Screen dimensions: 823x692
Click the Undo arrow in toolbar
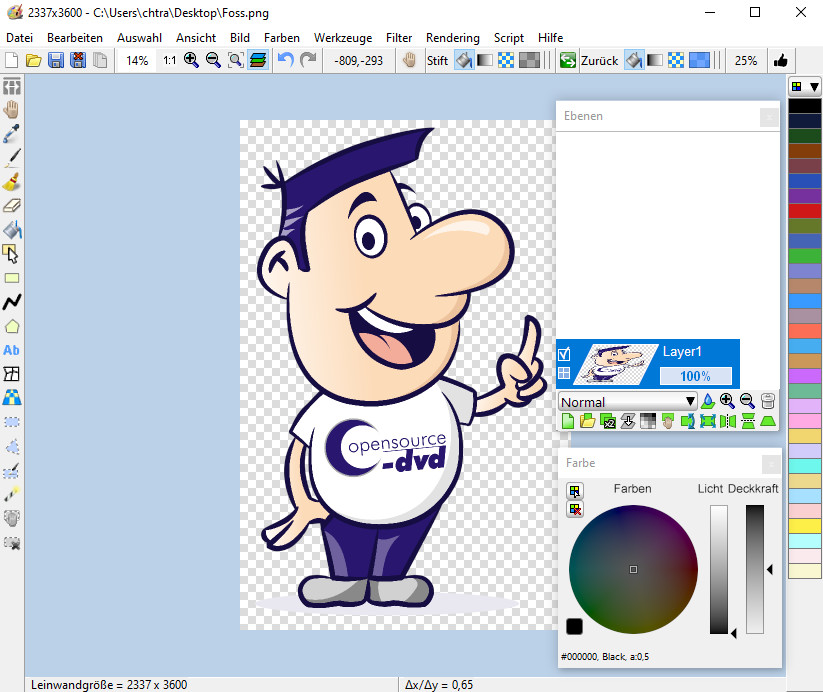[286, 61]
